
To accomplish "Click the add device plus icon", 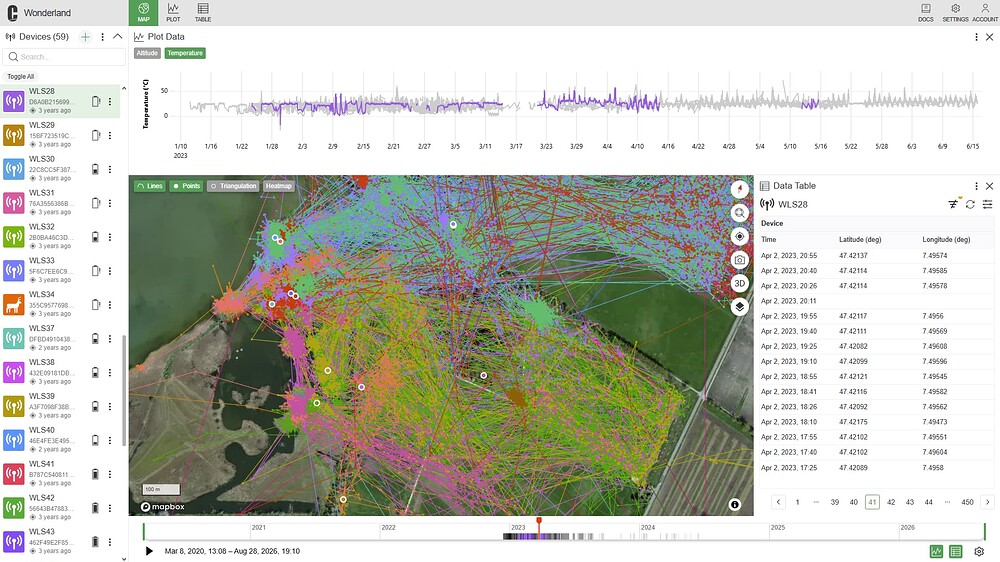I will pyautogui.click(x=85, y=37).
